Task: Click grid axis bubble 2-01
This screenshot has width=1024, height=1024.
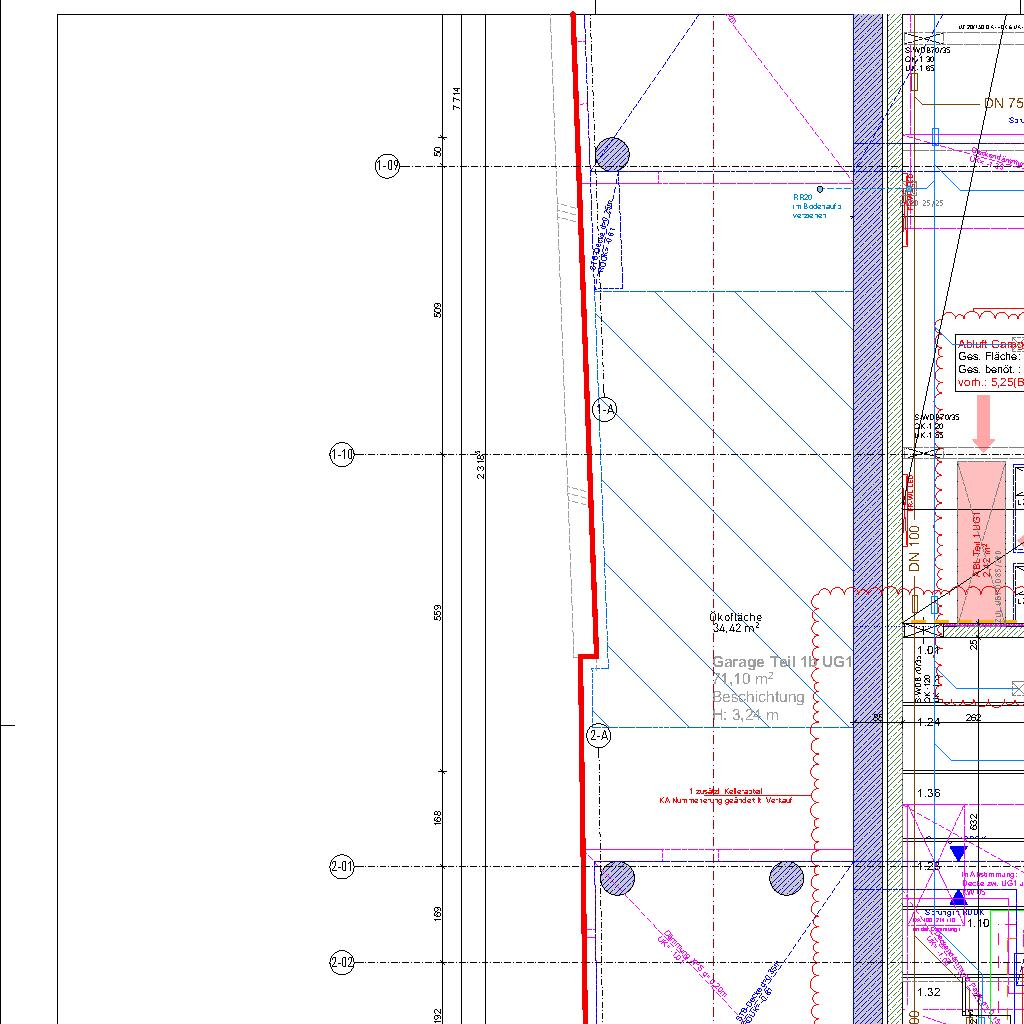Action: click(342, 867)
